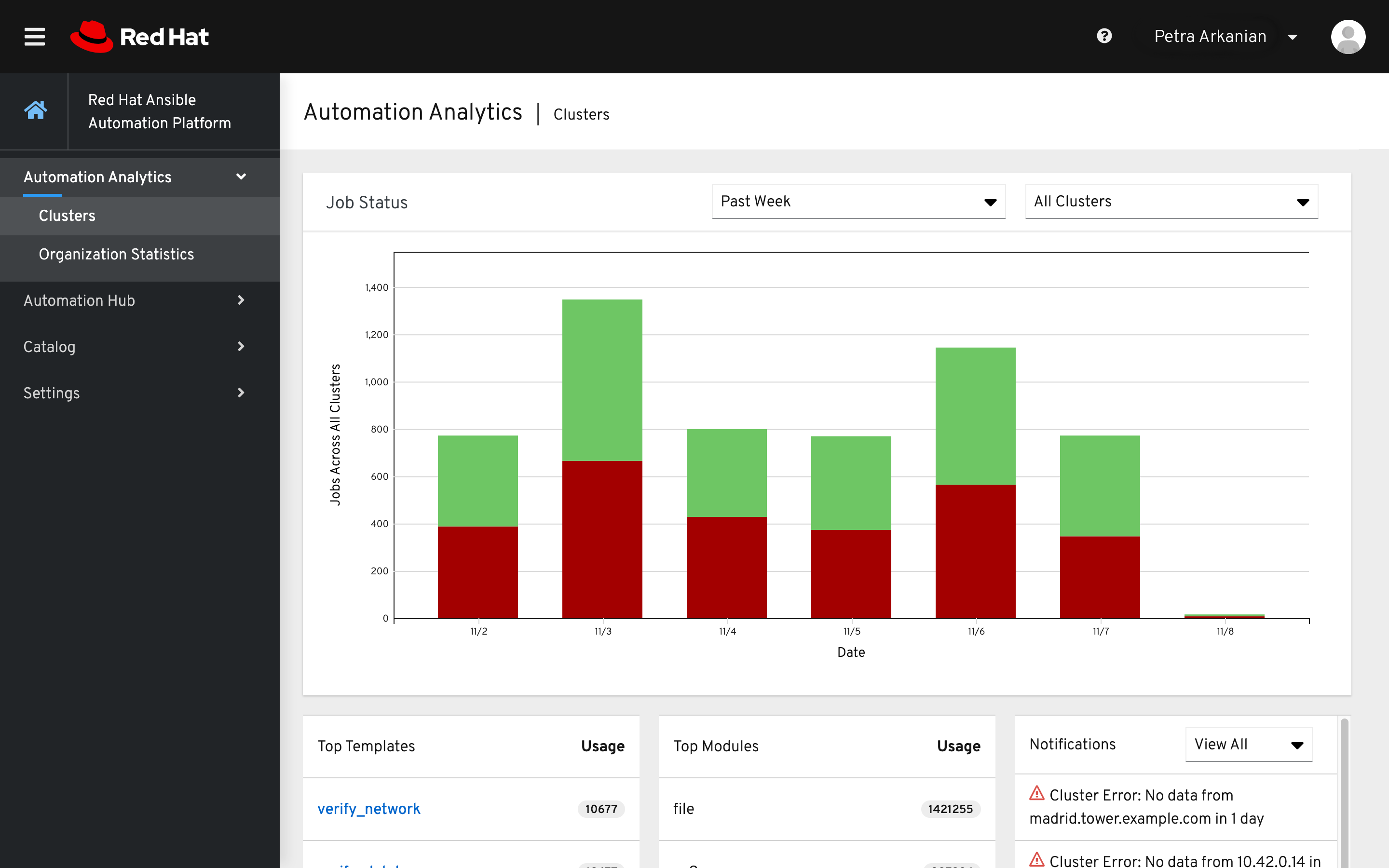Click the 11/7 green bar segment
The height and width of the screenshot is (868, 1389).
[1100, 486]
